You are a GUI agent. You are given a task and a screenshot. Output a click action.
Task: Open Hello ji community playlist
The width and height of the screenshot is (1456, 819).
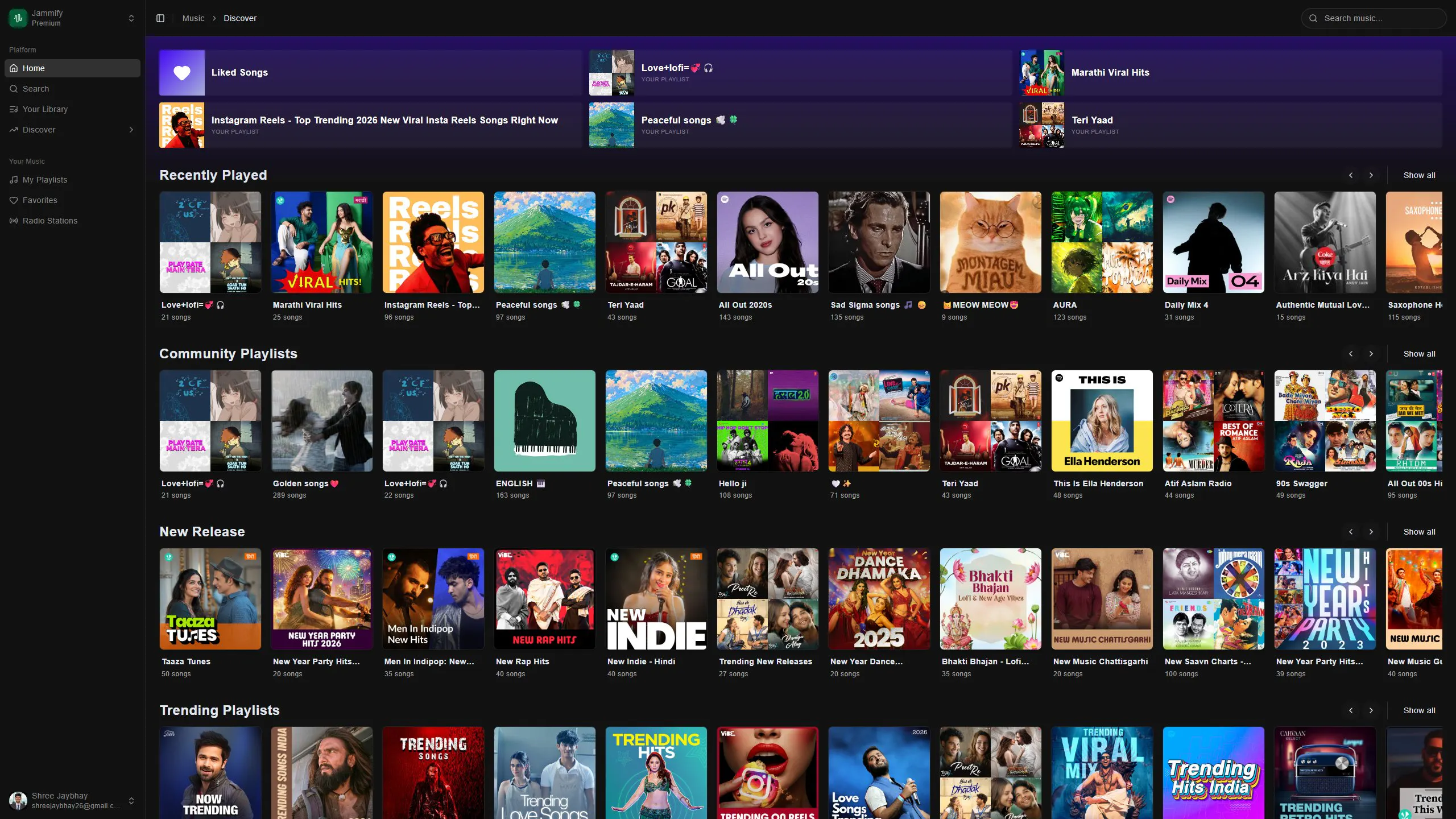[768, 421]
